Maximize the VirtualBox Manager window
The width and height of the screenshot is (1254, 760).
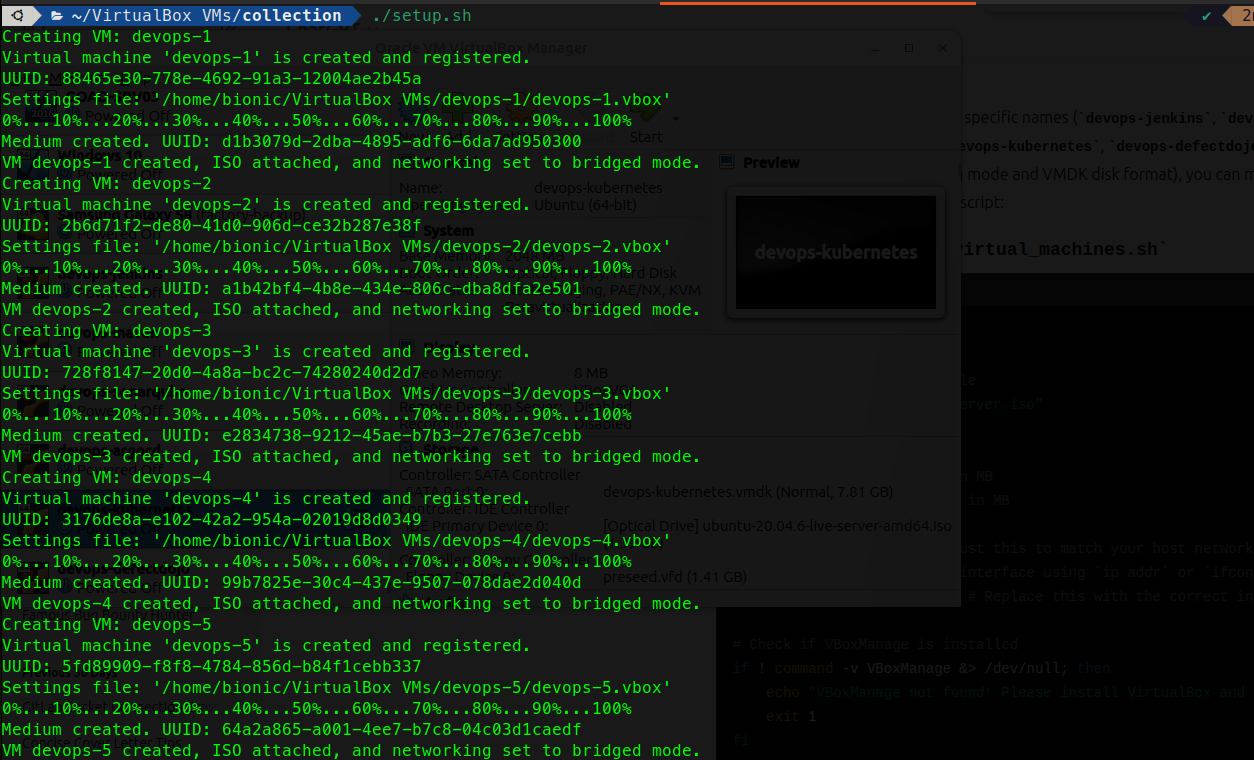coord(909,48)
